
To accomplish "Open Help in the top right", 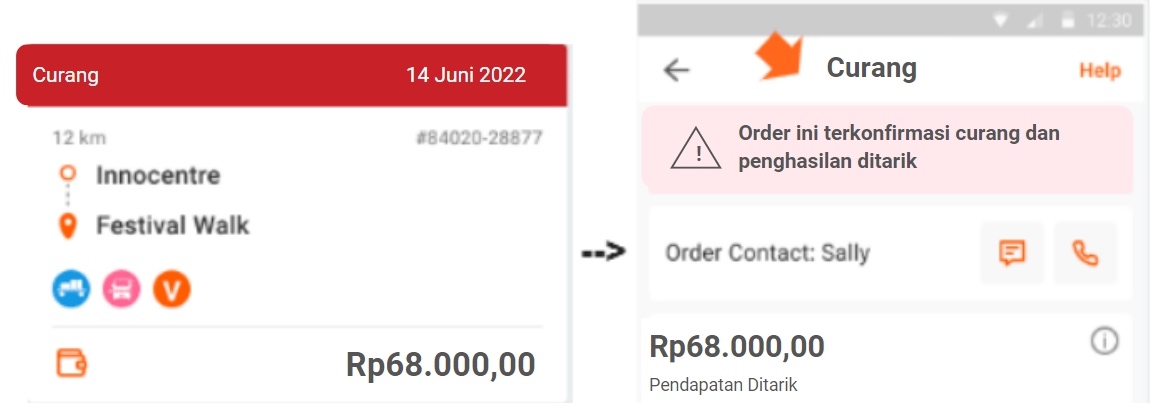I will point(1099,71).
